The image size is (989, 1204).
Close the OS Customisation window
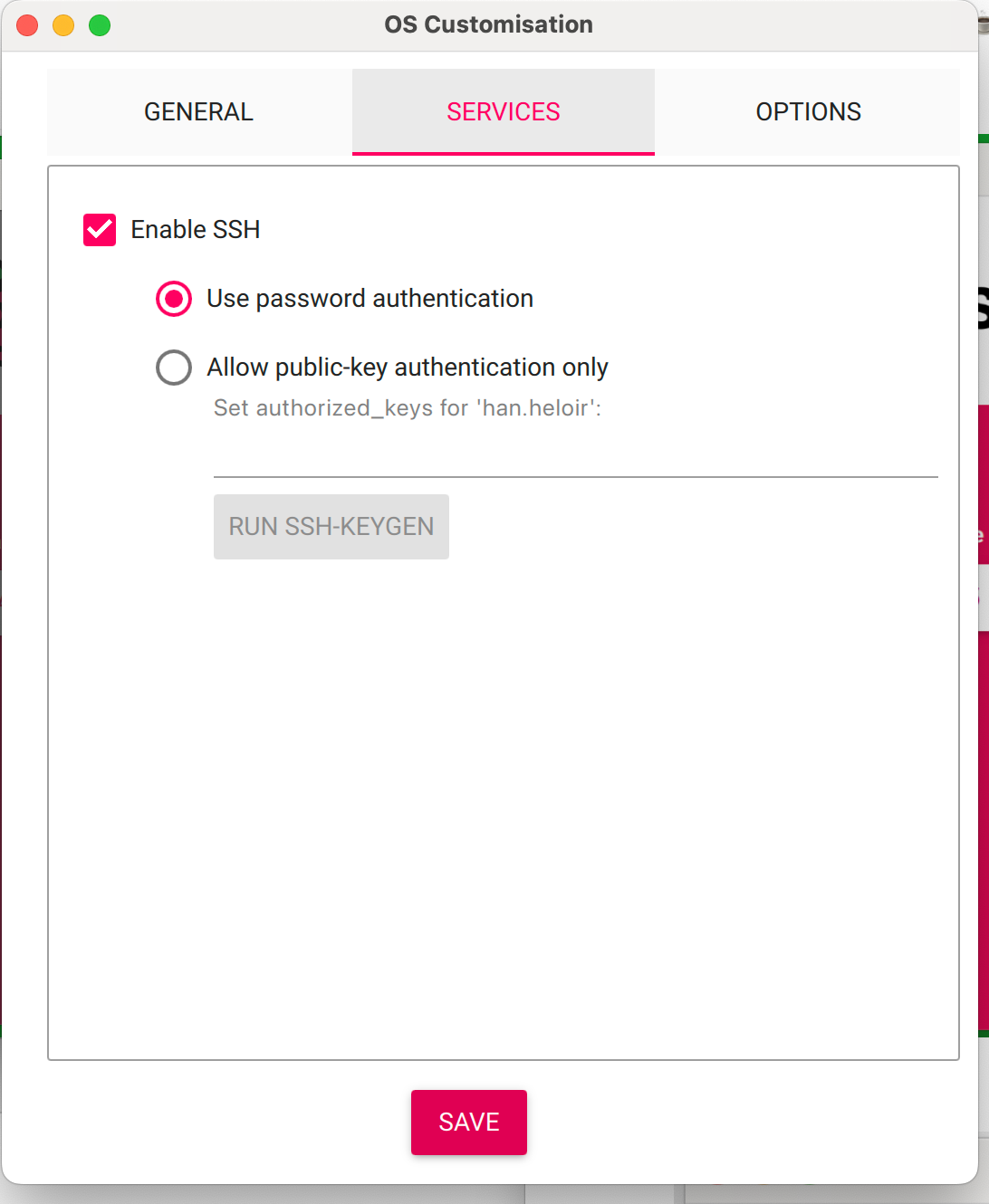click(x=27, y=25)
